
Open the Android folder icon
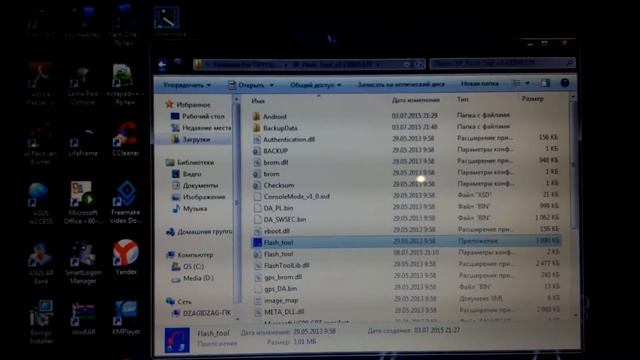[x=256, y=116]
